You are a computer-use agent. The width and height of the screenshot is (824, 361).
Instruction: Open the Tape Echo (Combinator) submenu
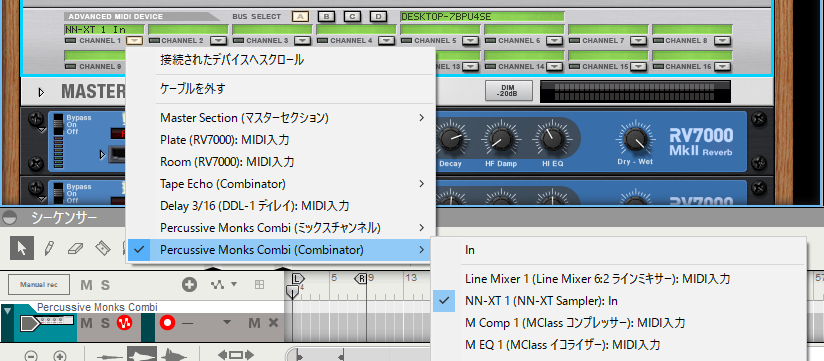(x=281, y=184)
